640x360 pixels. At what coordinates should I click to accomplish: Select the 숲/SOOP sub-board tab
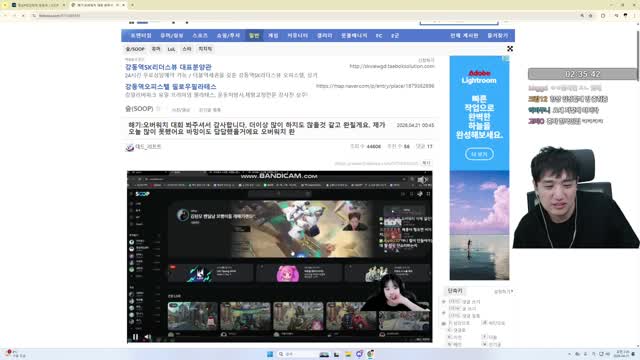point(135,49)
